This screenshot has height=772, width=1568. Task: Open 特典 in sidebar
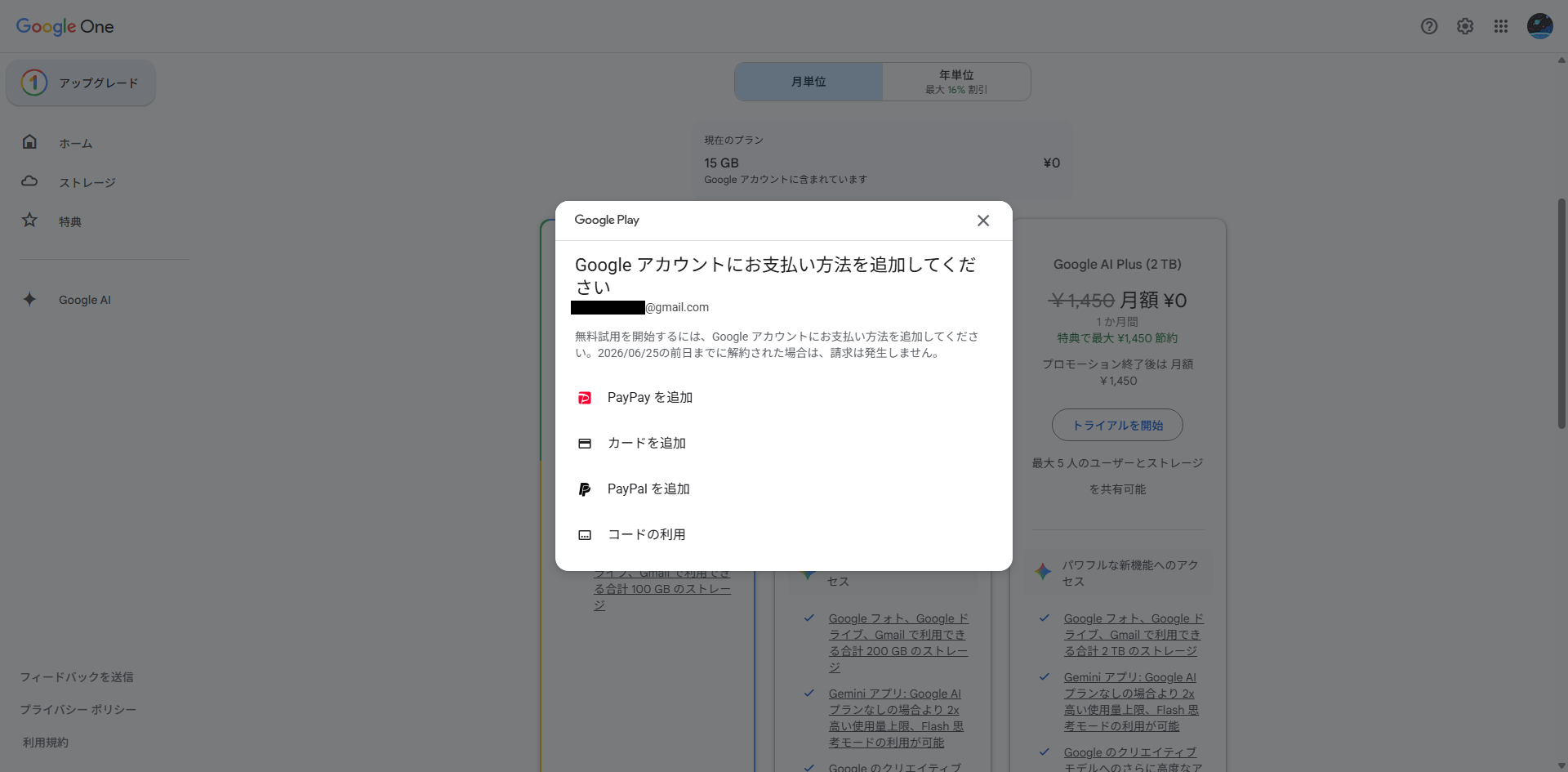tap(69, 221)
